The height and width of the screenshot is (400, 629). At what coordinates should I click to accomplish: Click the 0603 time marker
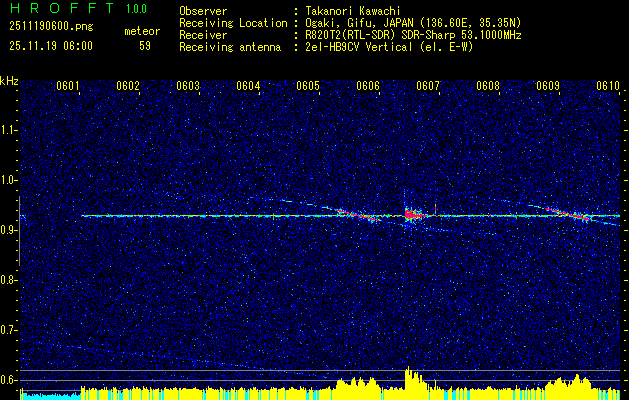click(x=188, y=86)
